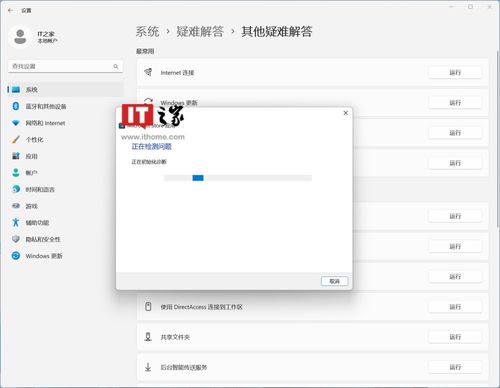Click the 共享文件夹 row label

(175, 337)
